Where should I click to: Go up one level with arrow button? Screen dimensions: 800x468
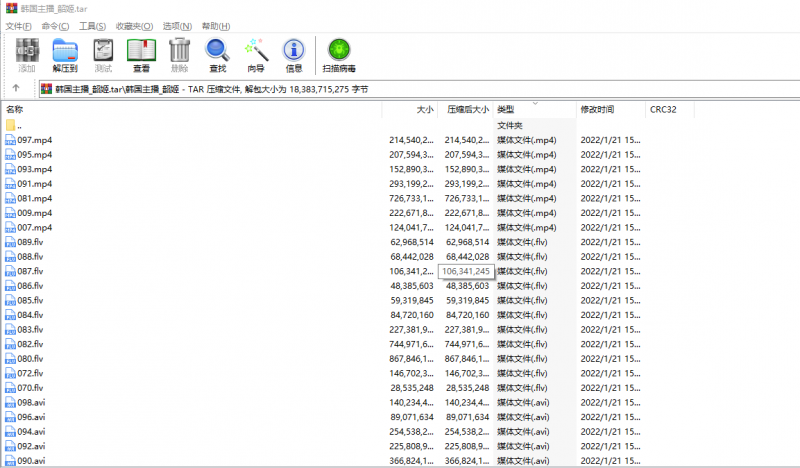16,89
